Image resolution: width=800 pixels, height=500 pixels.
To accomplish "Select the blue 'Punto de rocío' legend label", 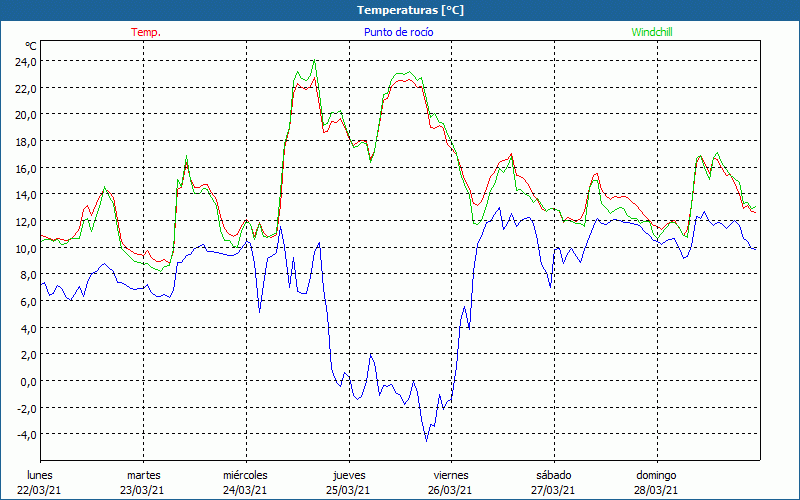I will point(398,32).
